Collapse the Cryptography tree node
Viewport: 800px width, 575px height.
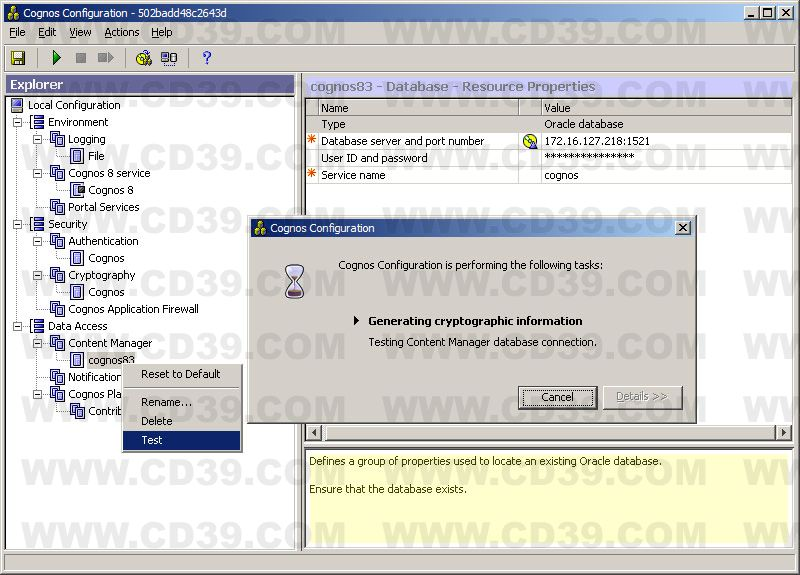coord(37,276)
